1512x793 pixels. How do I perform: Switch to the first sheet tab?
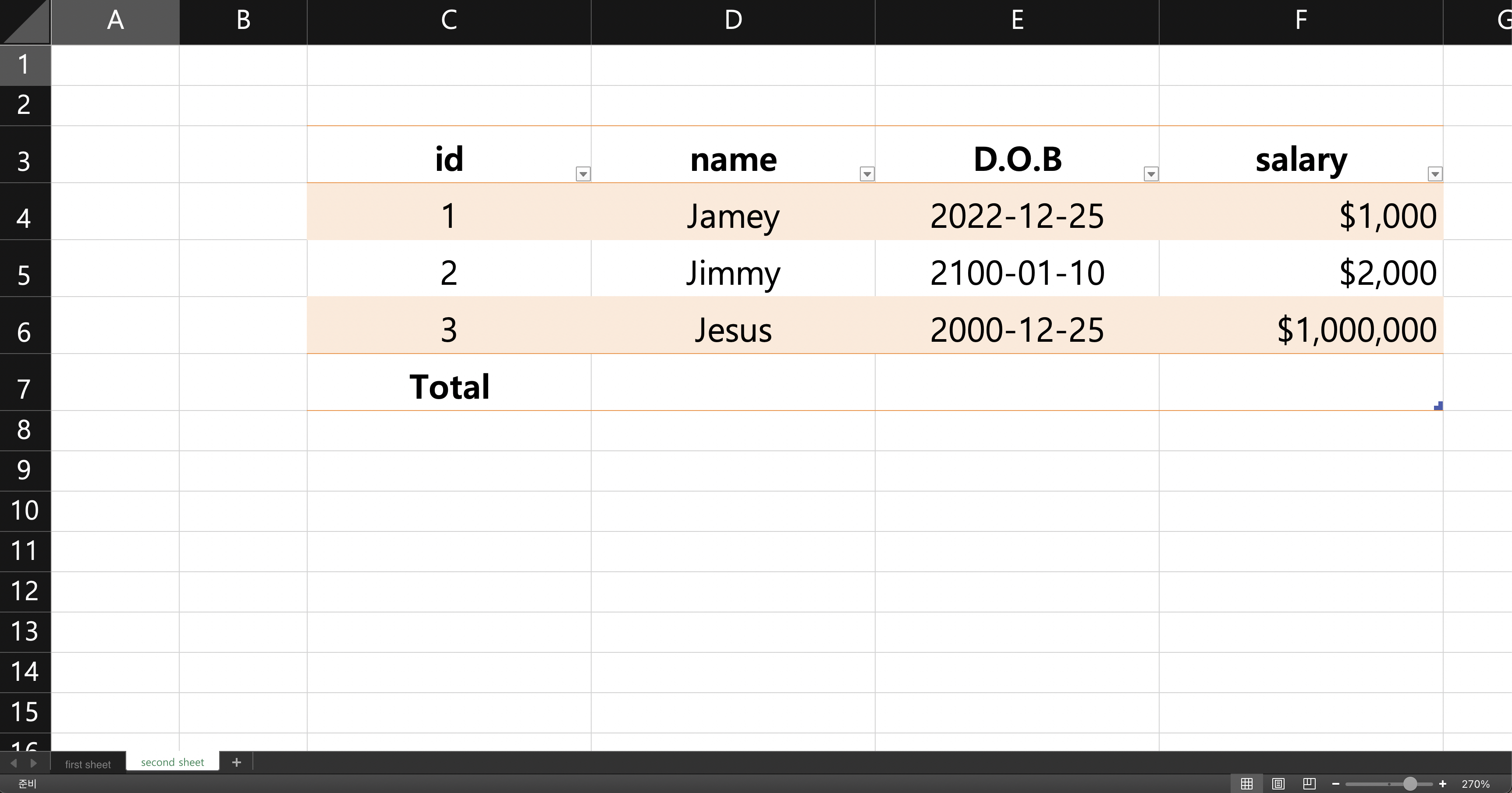[88, 764]
